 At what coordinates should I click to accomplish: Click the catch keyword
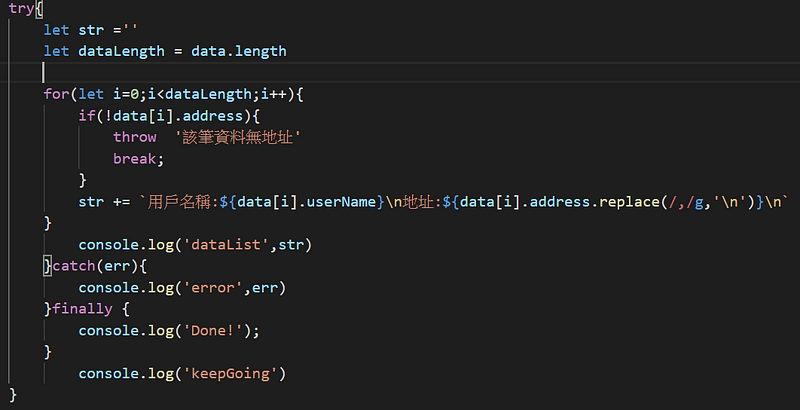(73, 266)
